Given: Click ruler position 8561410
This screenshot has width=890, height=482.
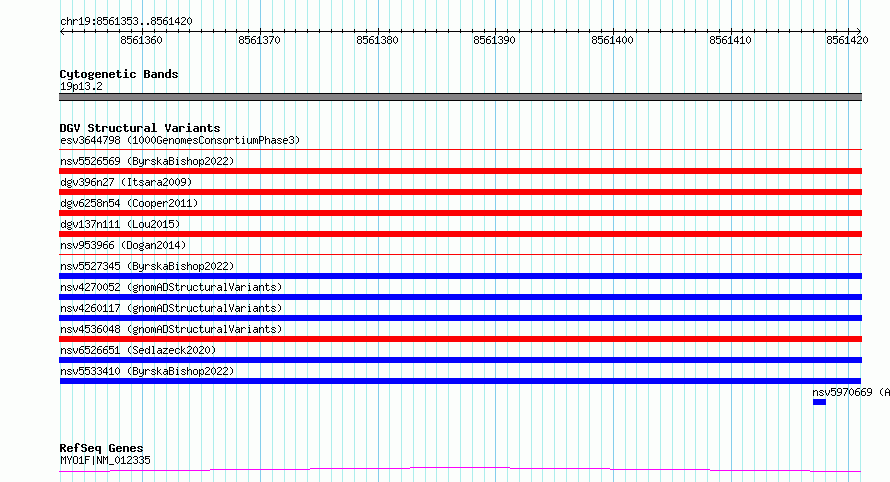Looking at the screenshot, I should [x=731, y=40].
